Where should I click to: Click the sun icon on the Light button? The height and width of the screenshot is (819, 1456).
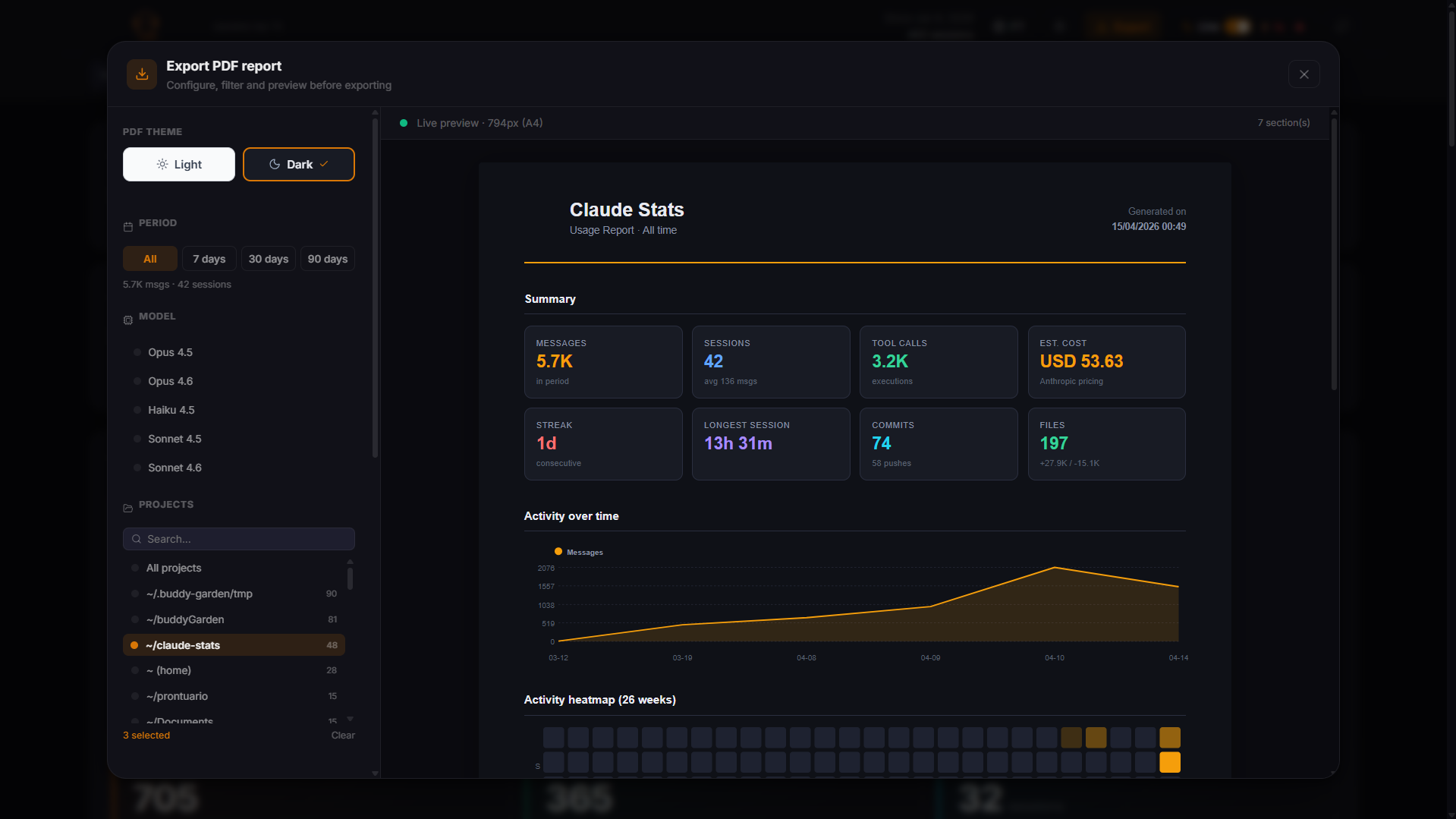[x=161, y=164]
